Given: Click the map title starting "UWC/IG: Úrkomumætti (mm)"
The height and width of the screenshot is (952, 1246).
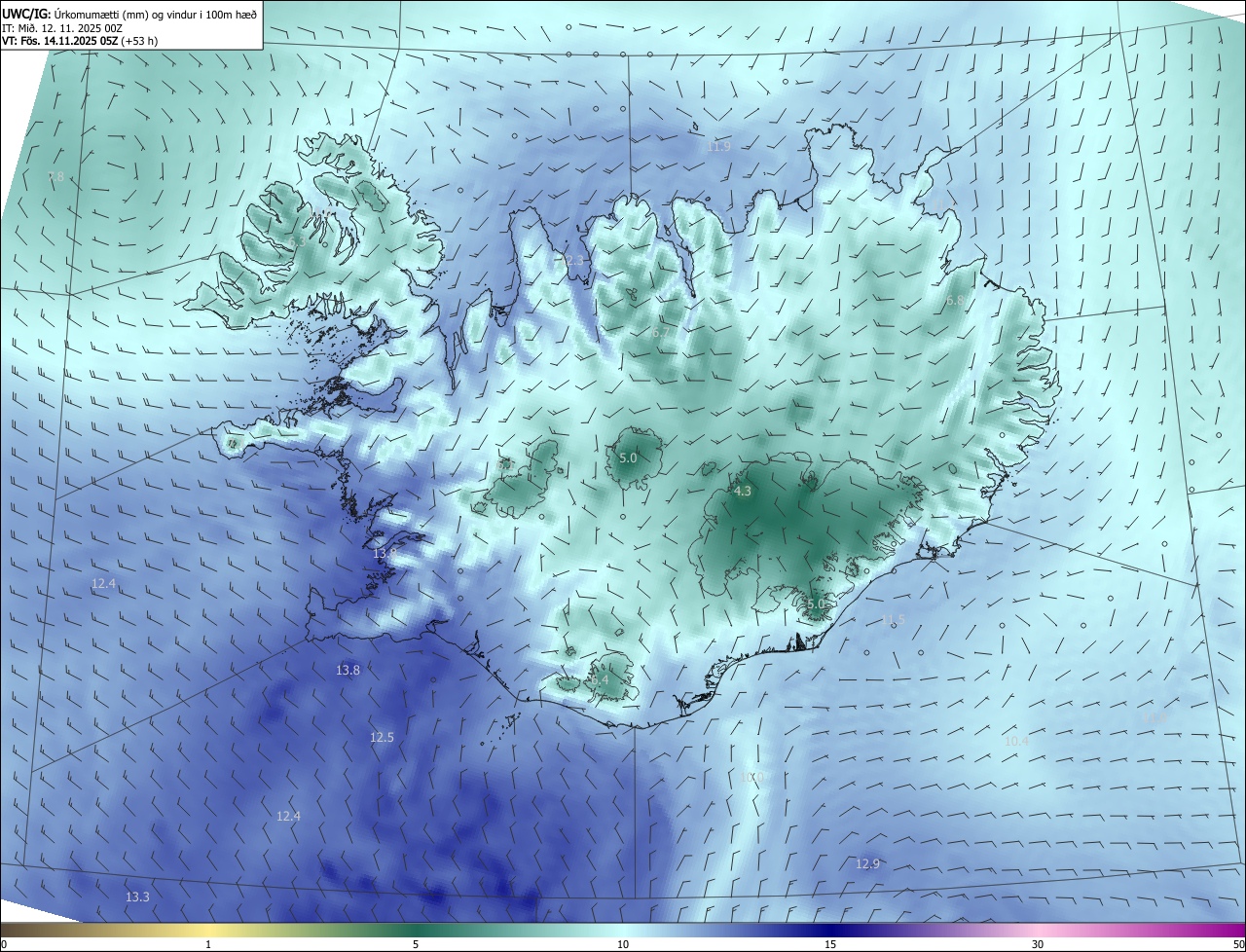Looking at the screenshot, I should [129, 15].
